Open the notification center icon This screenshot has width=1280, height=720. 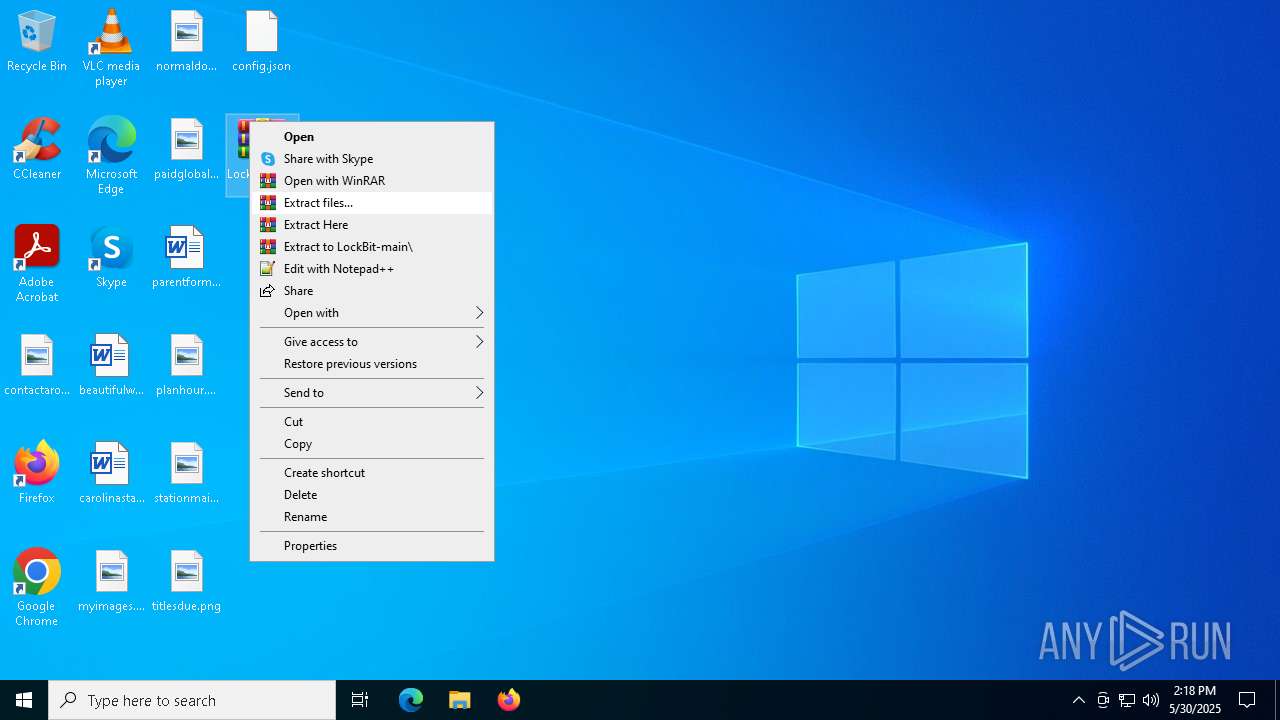[1247, 700]
